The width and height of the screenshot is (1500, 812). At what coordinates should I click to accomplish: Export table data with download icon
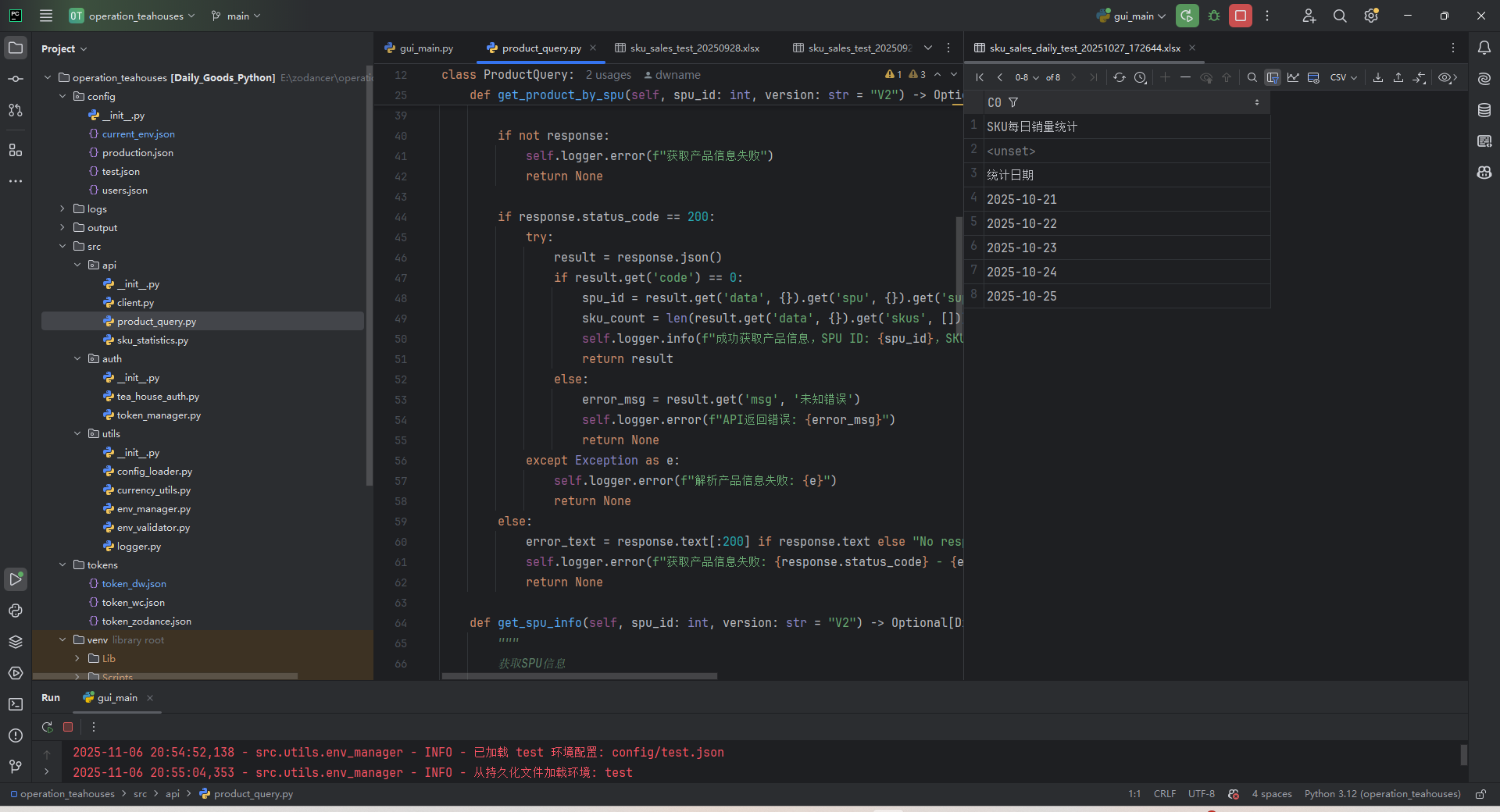1378,77
